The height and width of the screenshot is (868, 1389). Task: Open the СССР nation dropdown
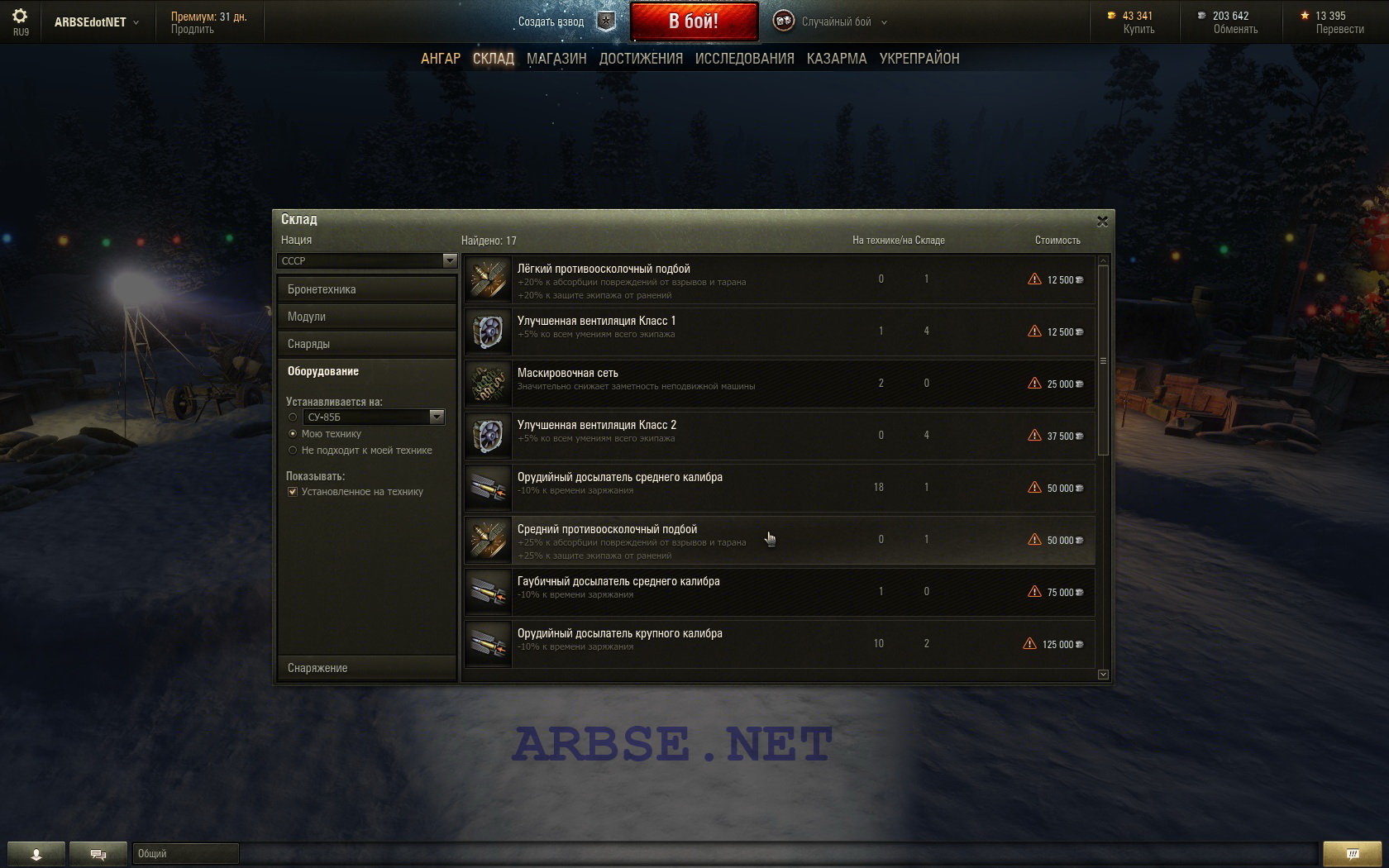(x=367, y=260)
